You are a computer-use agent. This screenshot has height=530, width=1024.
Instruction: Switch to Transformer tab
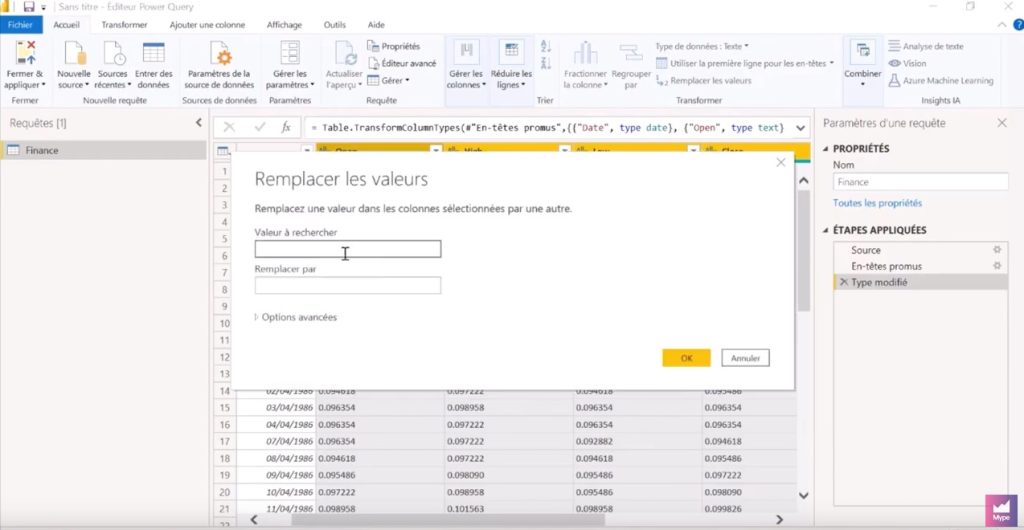click(124, 25)
